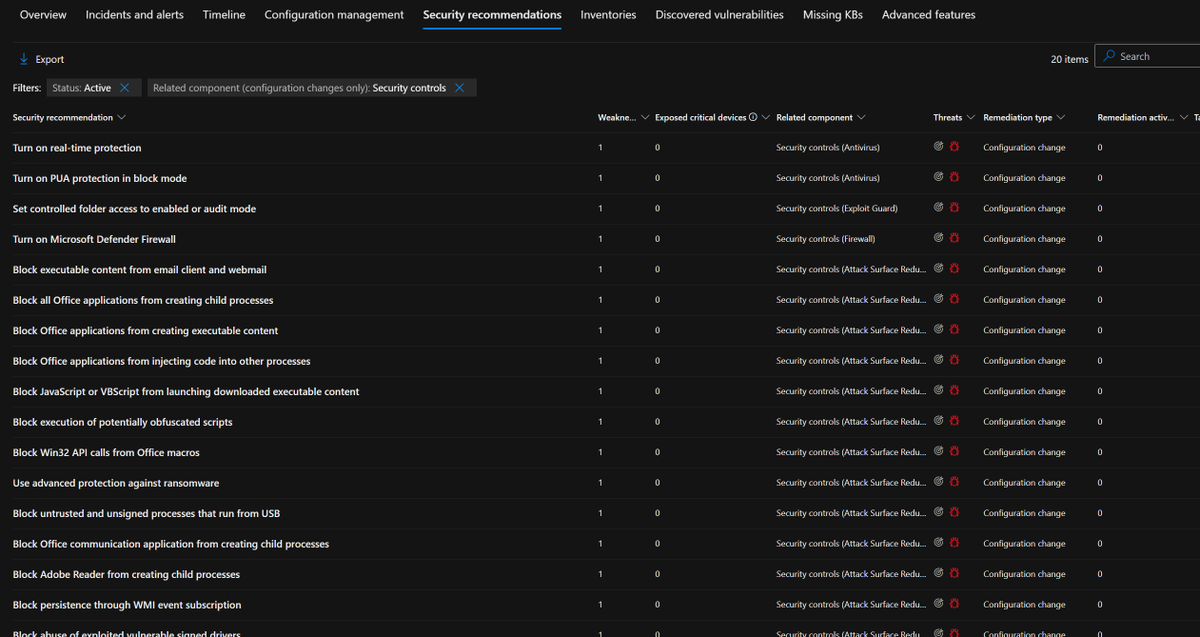Click the info icon beside Exposed critical devices
The image size is (1200, 637).
pyautogui.click(x=753, y=117)
